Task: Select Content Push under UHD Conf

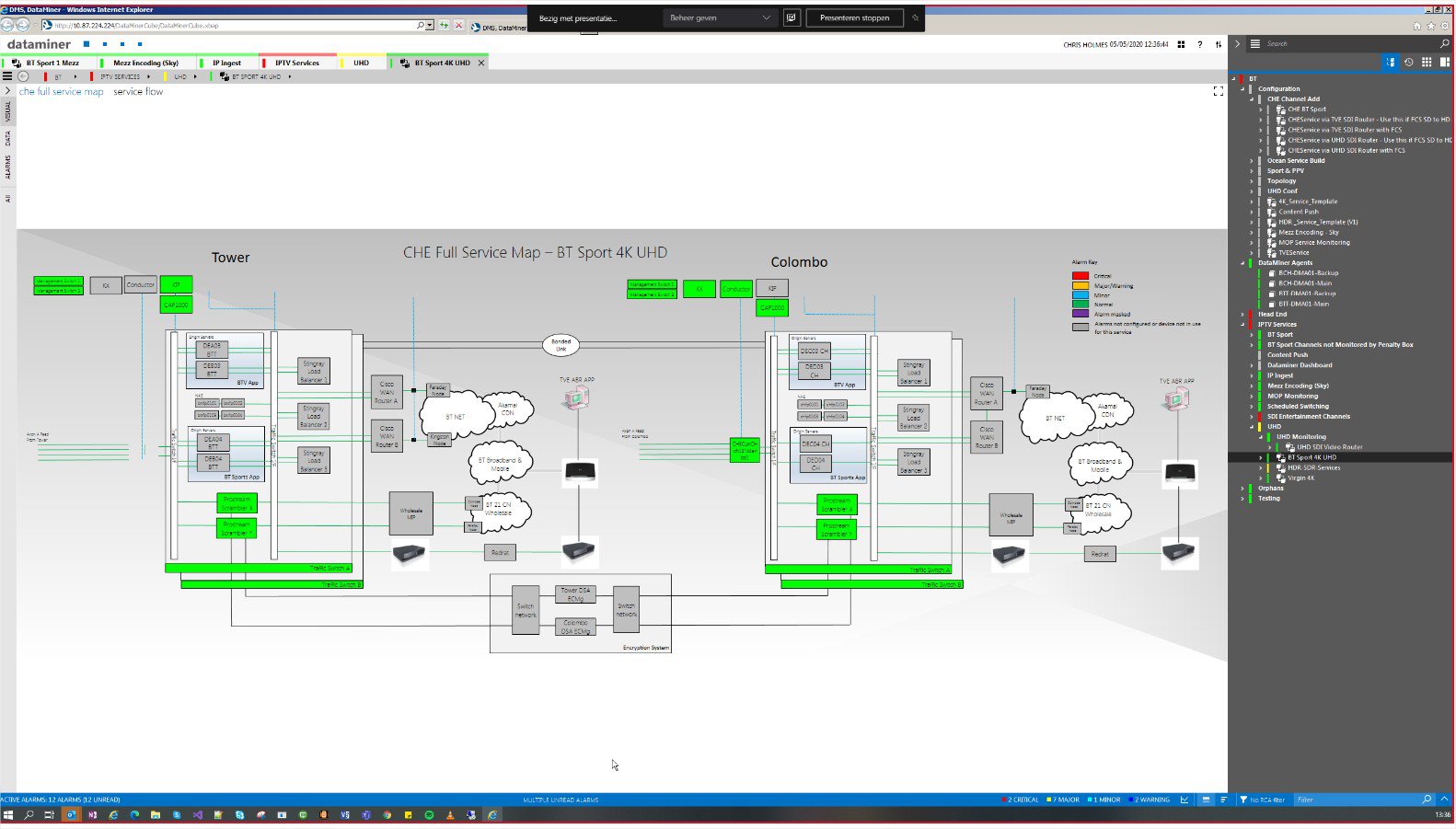Action: (1298, 212)
